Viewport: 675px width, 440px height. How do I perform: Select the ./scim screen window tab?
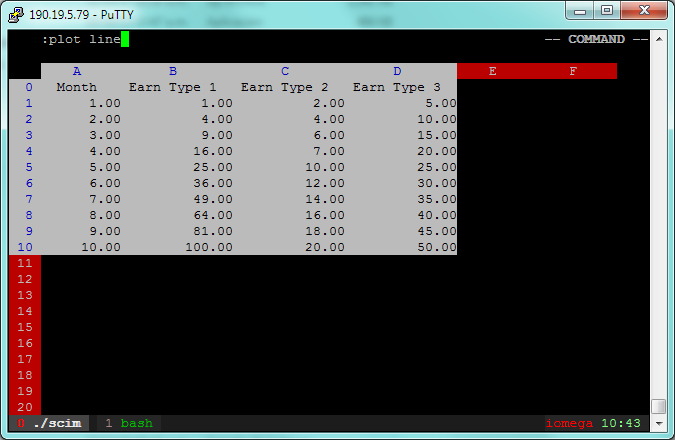(50, 423)
